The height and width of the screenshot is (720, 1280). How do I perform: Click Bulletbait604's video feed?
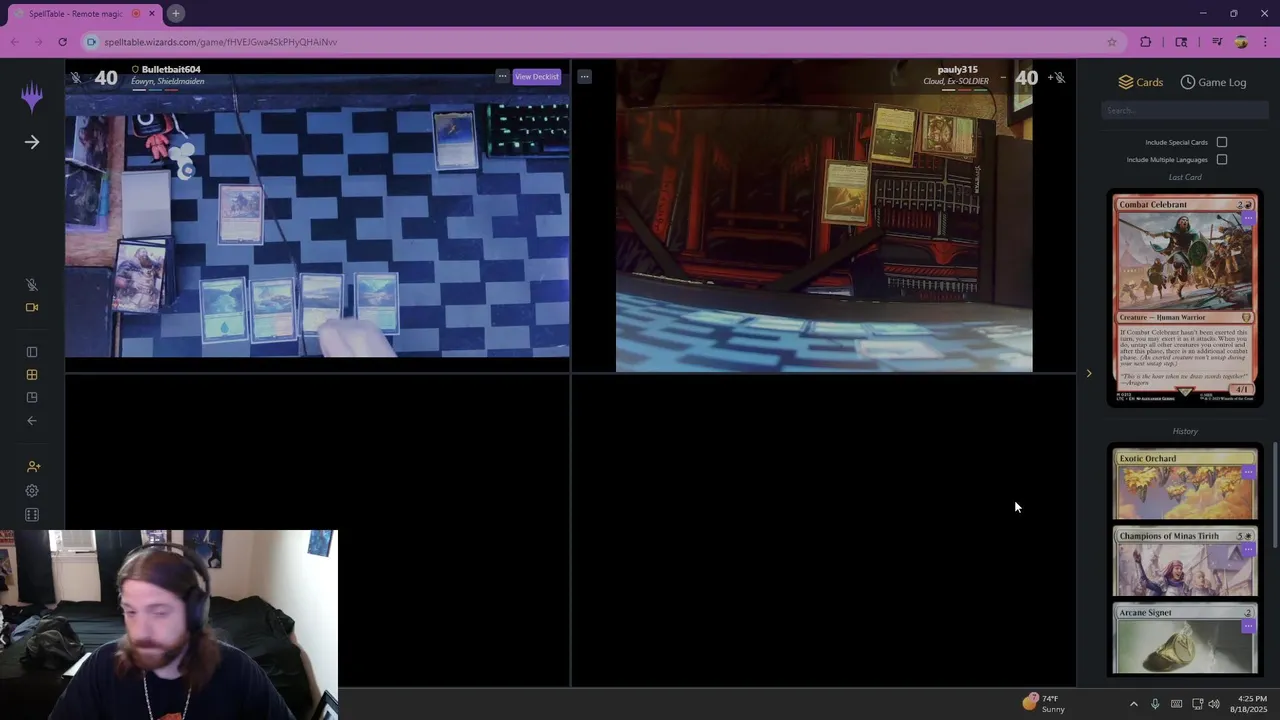[x=318, y=215]
